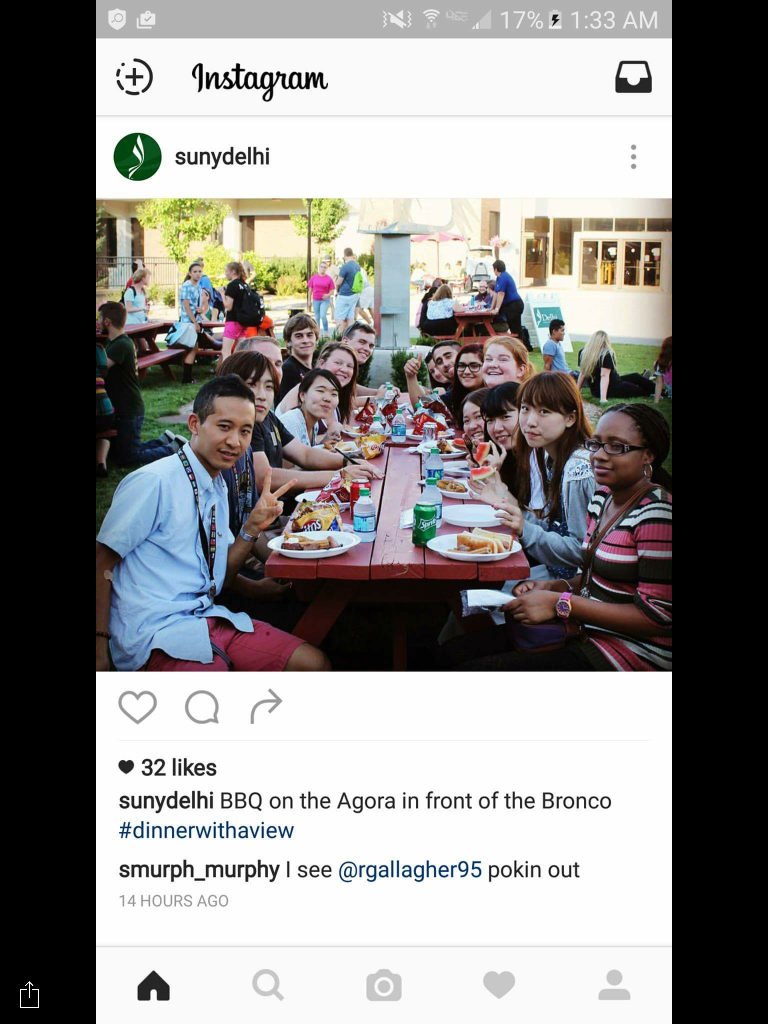Like the post with the heart icon
The image size is (768, 1024).
coord(137,707)
